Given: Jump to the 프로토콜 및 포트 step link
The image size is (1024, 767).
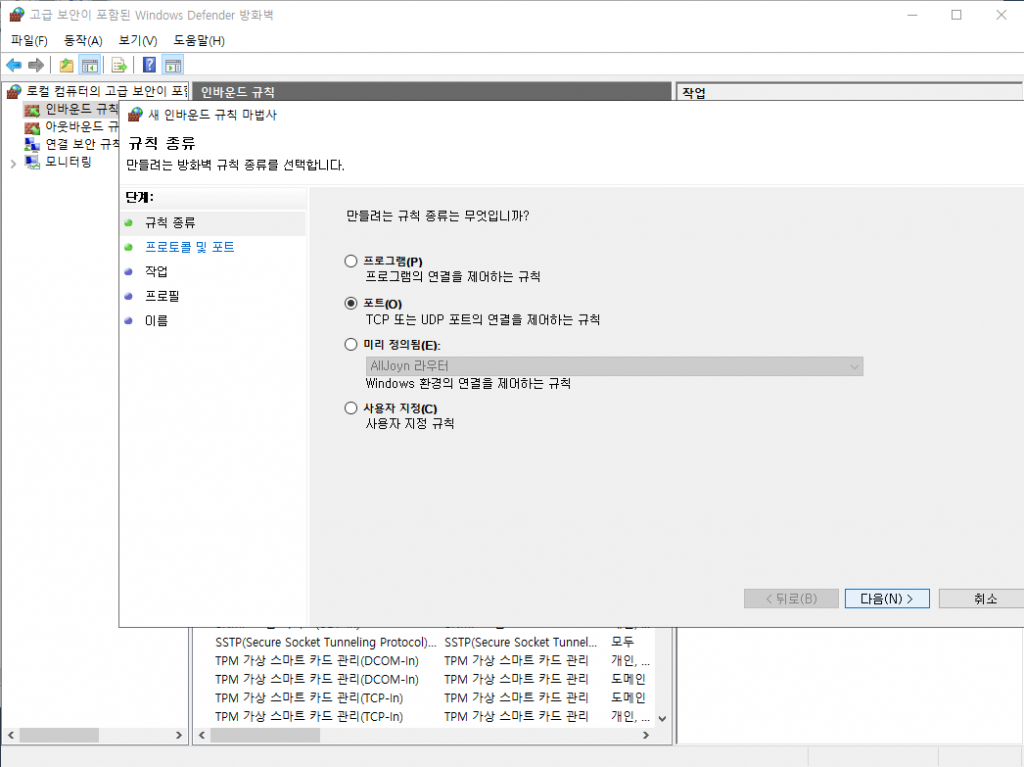Looking at the screenshot, I should tap(189, 247).
